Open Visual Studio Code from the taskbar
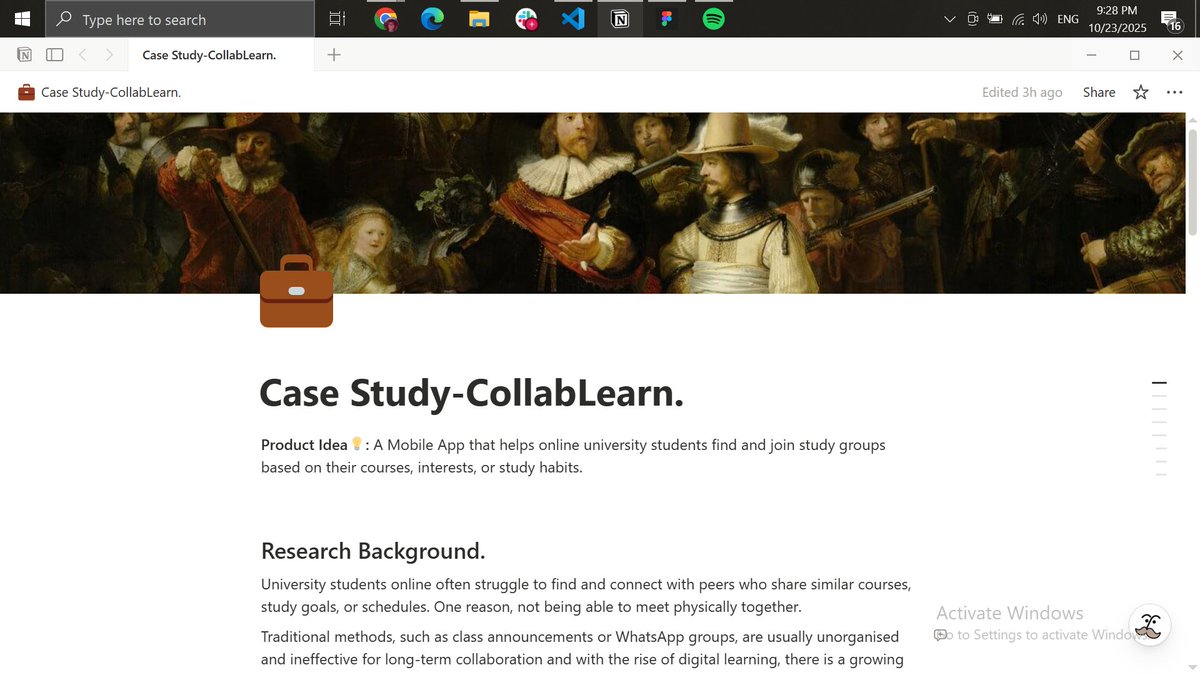This screenshot has width=1200, height=675. click(x=573, y=19)
